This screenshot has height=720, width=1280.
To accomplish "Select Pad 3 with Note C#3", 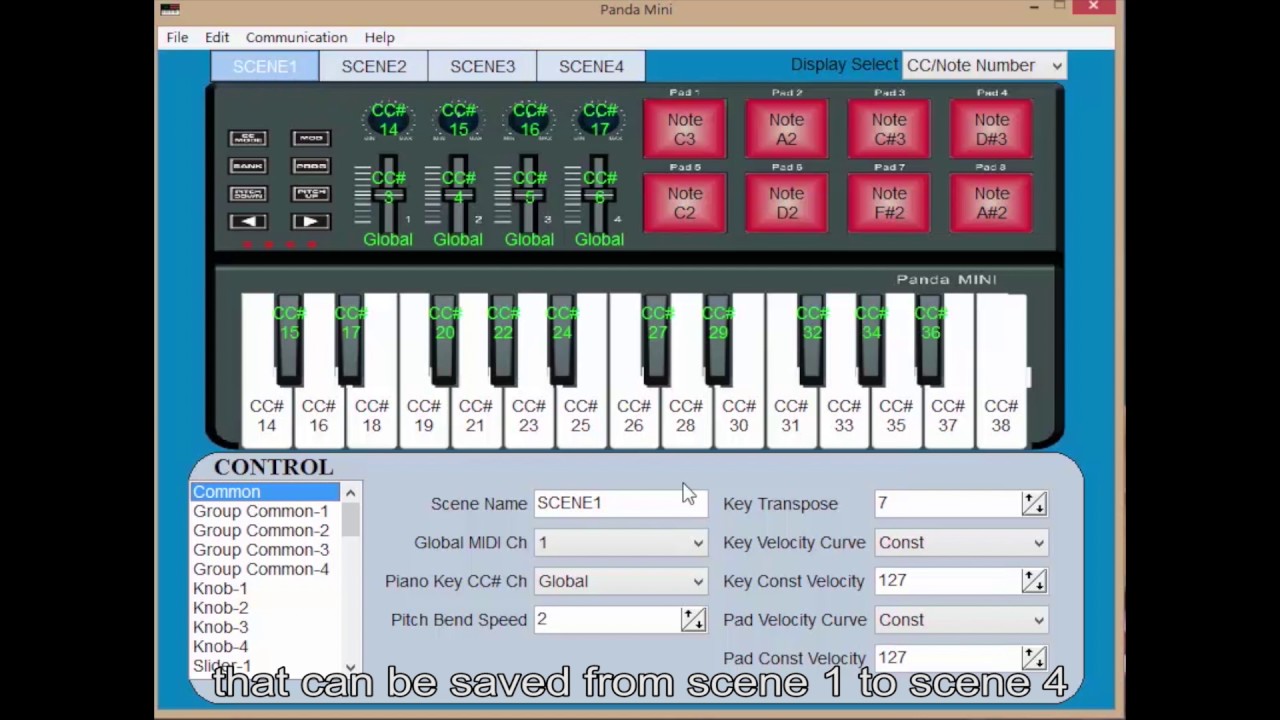I will (x=889, y=129).
